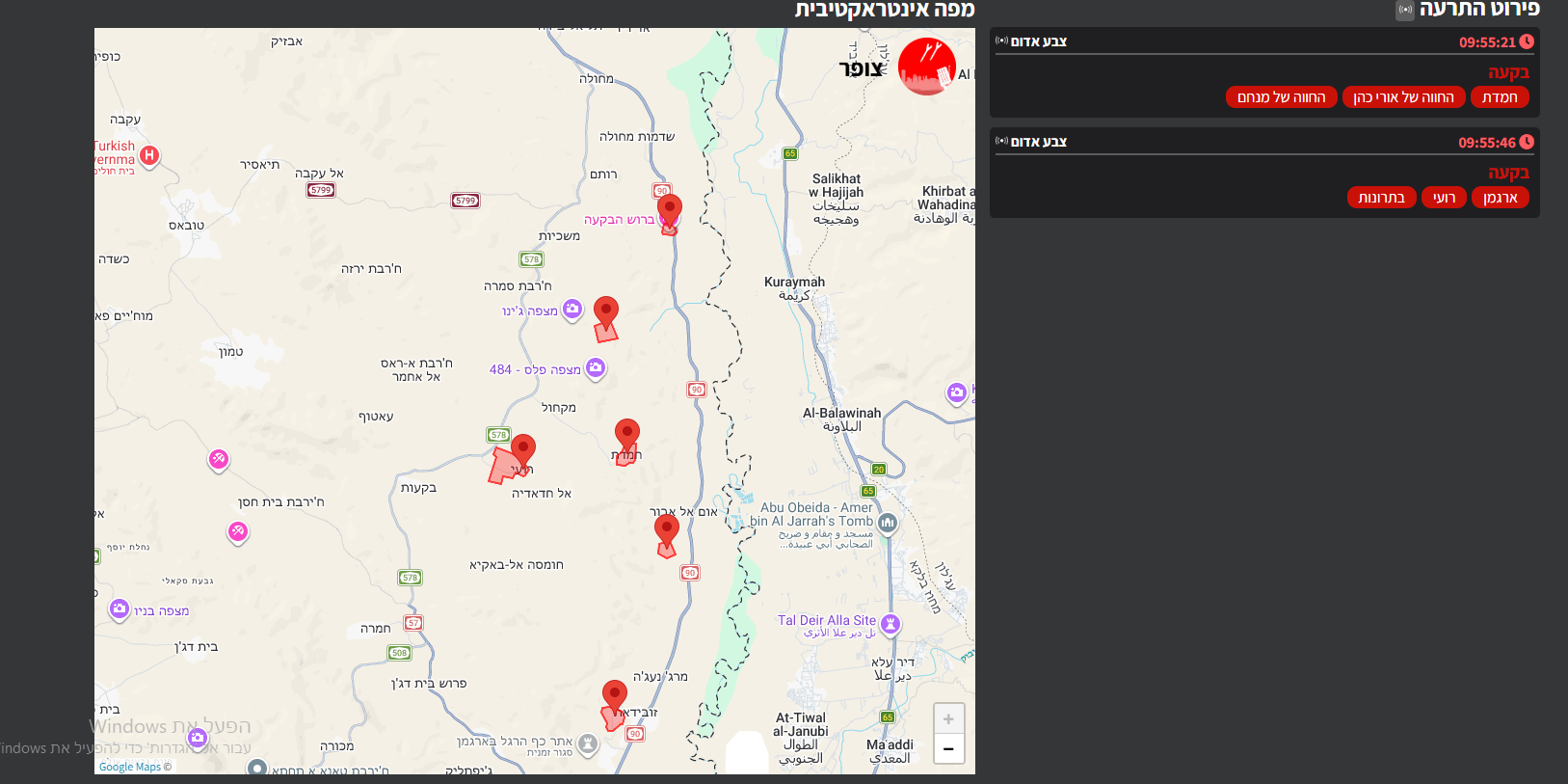Open the מצפה ג'ינו camera marker

pos(572,310)
